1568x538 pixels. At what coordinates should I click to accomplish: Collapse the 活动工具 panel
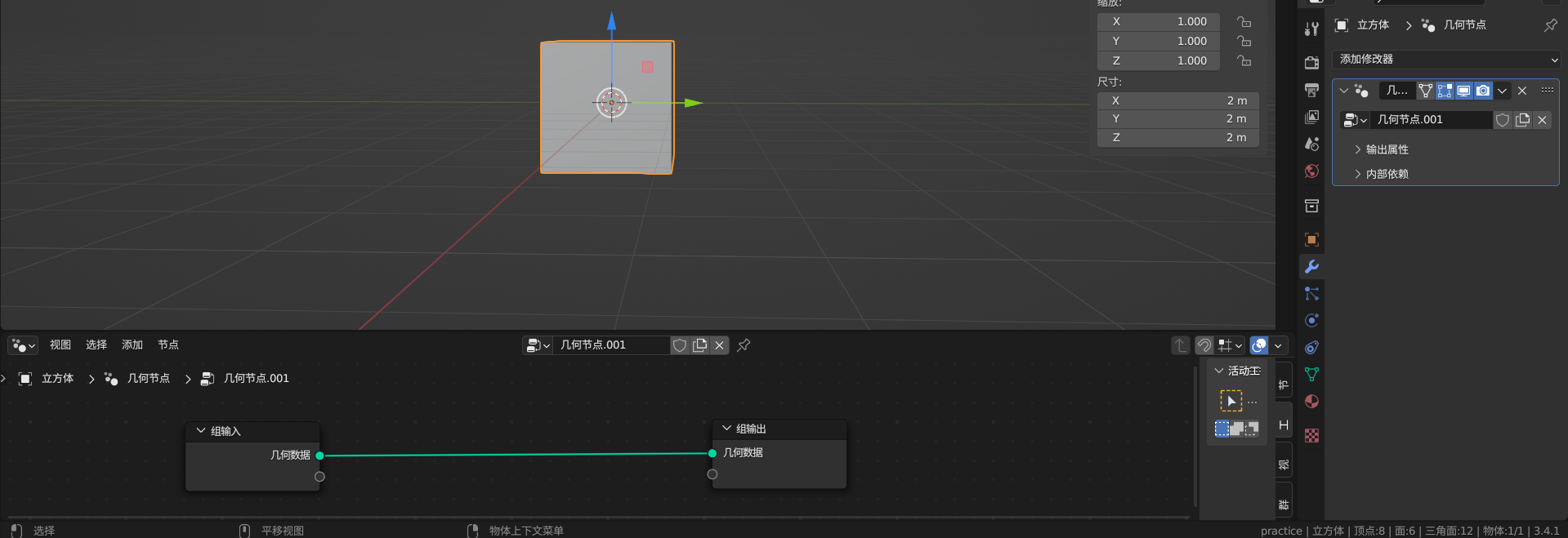tap(1219, 371)
